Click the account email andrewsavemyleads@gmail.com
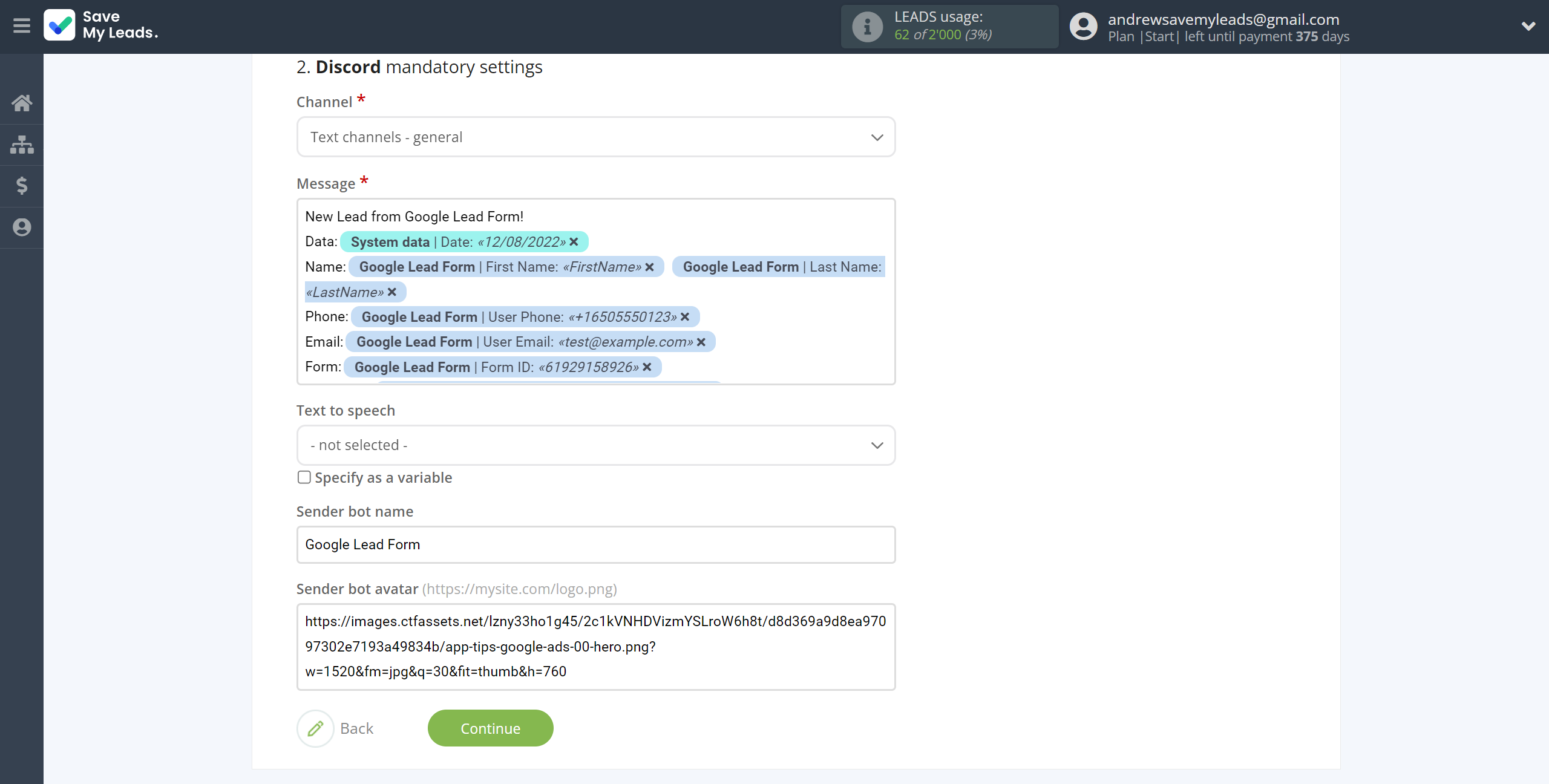Screen dimensions: 1549x784 coord(1223,19)
